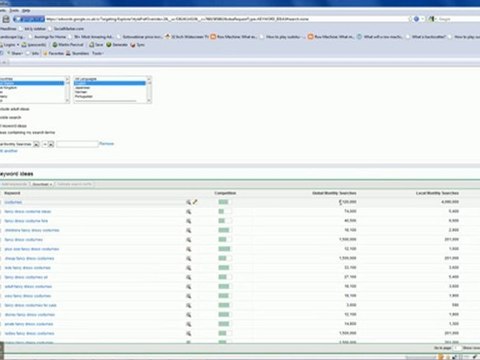Open the What's a backscatter bookmark
The image size is (480, 360).
(x=427, y=36)
